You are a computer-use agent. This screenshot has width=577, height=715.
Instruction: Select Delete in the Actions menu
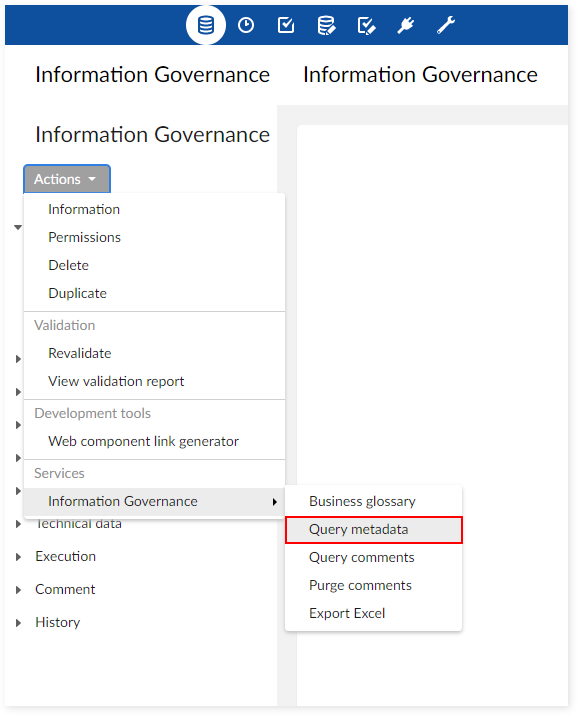tap(155, 265)
